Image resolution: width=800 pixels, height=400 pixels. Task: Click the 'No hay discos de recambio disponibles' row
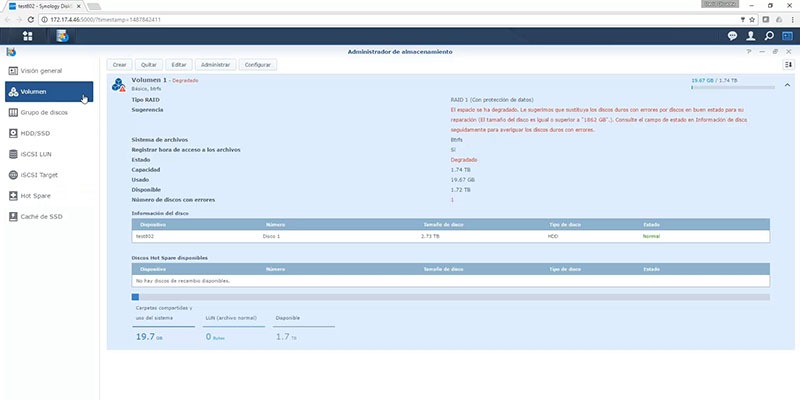[451, 281]
